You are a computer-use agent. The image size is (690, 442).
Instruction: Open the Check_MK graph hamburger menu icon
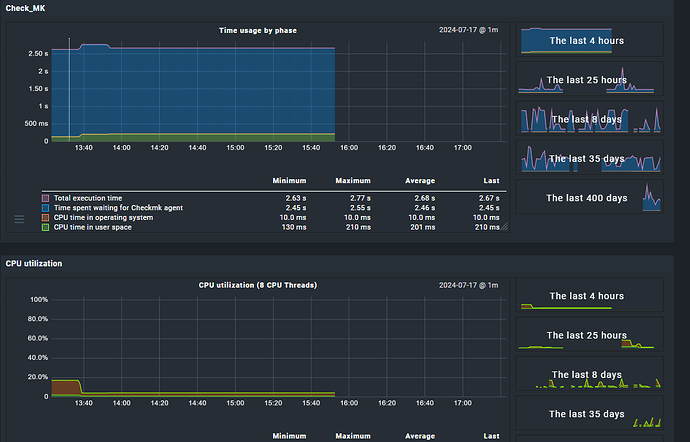click(x=19, y=219)
